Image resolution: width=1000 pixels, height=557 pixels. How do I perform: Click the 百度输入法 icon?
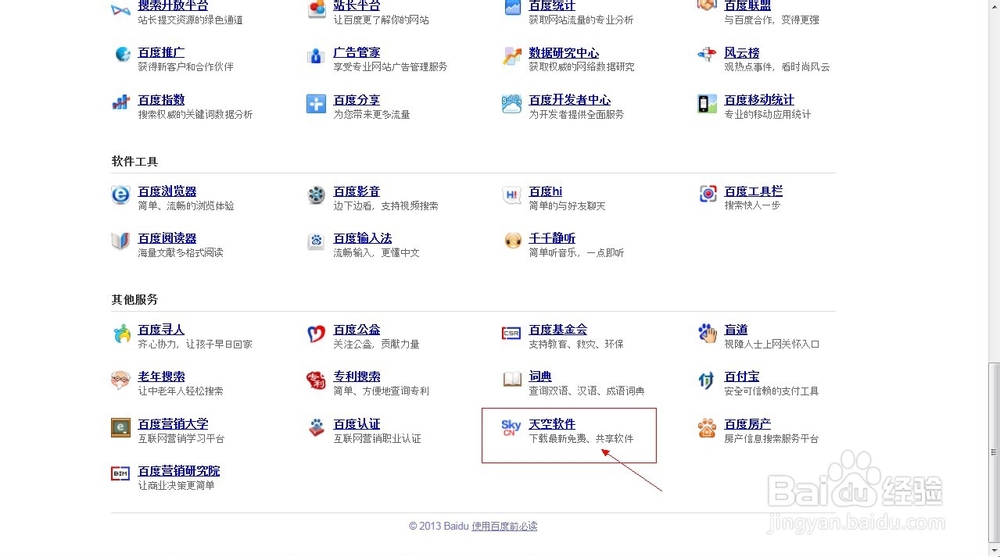[316, 241]
